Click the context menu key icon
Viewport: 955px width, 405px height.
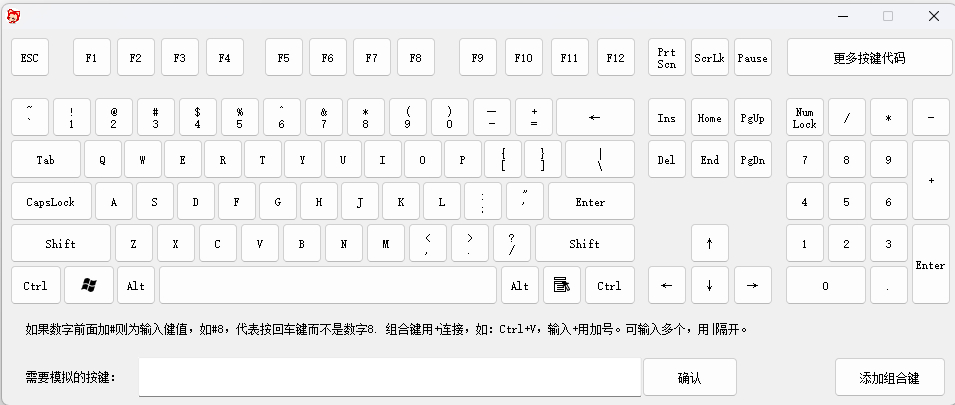coord(562,285)
